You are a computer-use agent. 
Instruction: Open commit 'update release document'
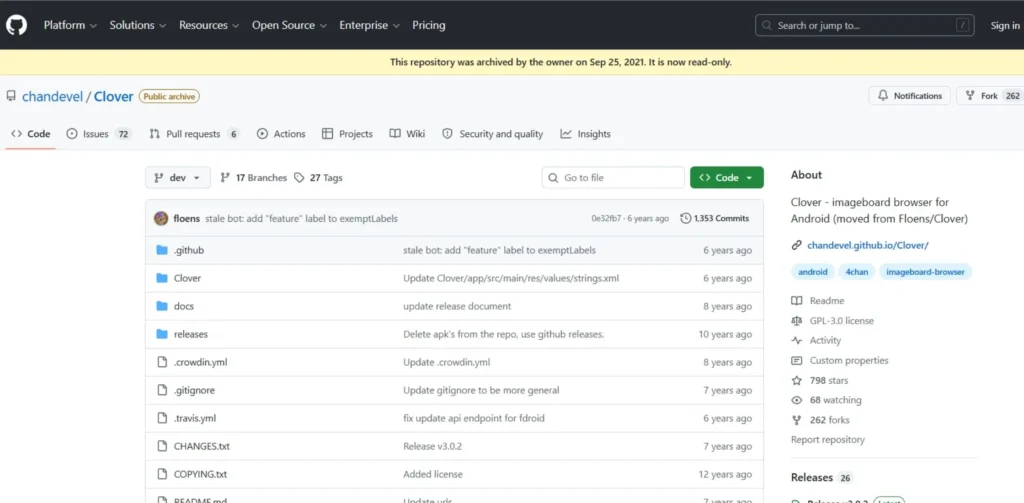pos(457,306)
